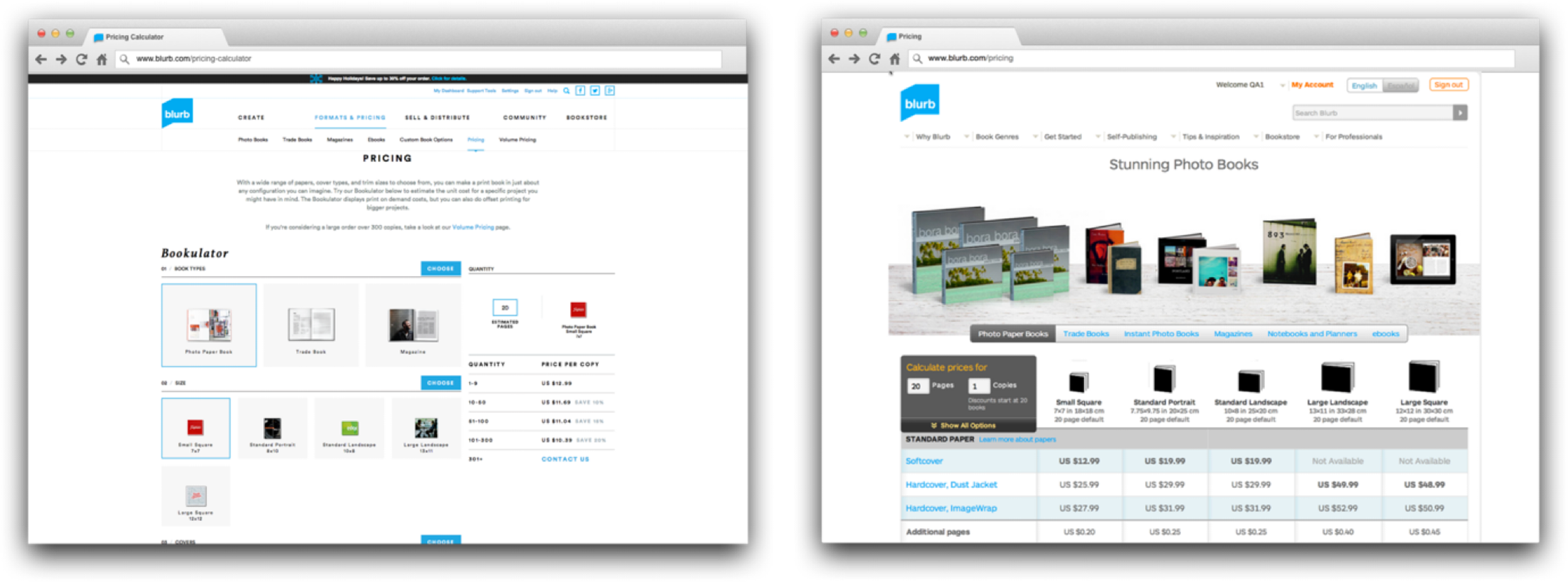Select the Standard Portrait book icon in price table
This screenshot has width=1568, height=582.
[1163, 379]
